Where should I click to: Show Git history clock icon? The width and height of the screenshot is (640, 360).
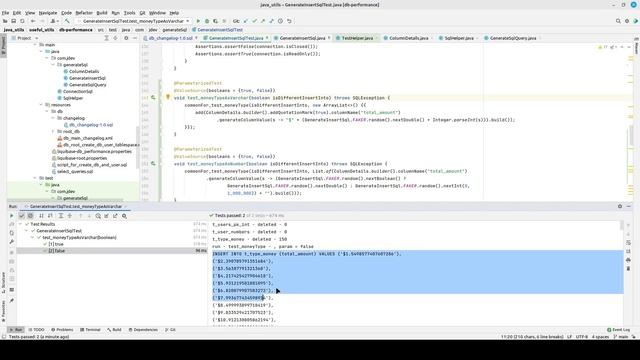tap(280, 21)
